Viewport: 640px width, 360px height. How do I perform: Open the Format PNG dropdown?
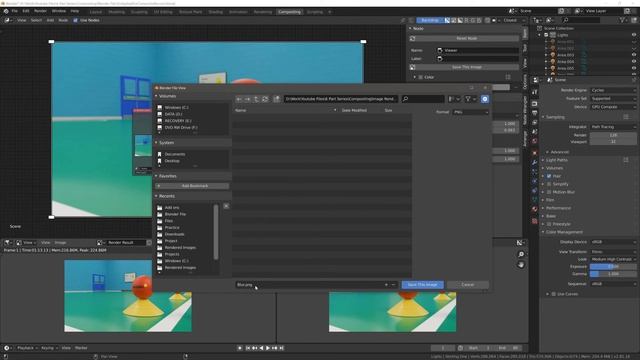coord(470,112)
